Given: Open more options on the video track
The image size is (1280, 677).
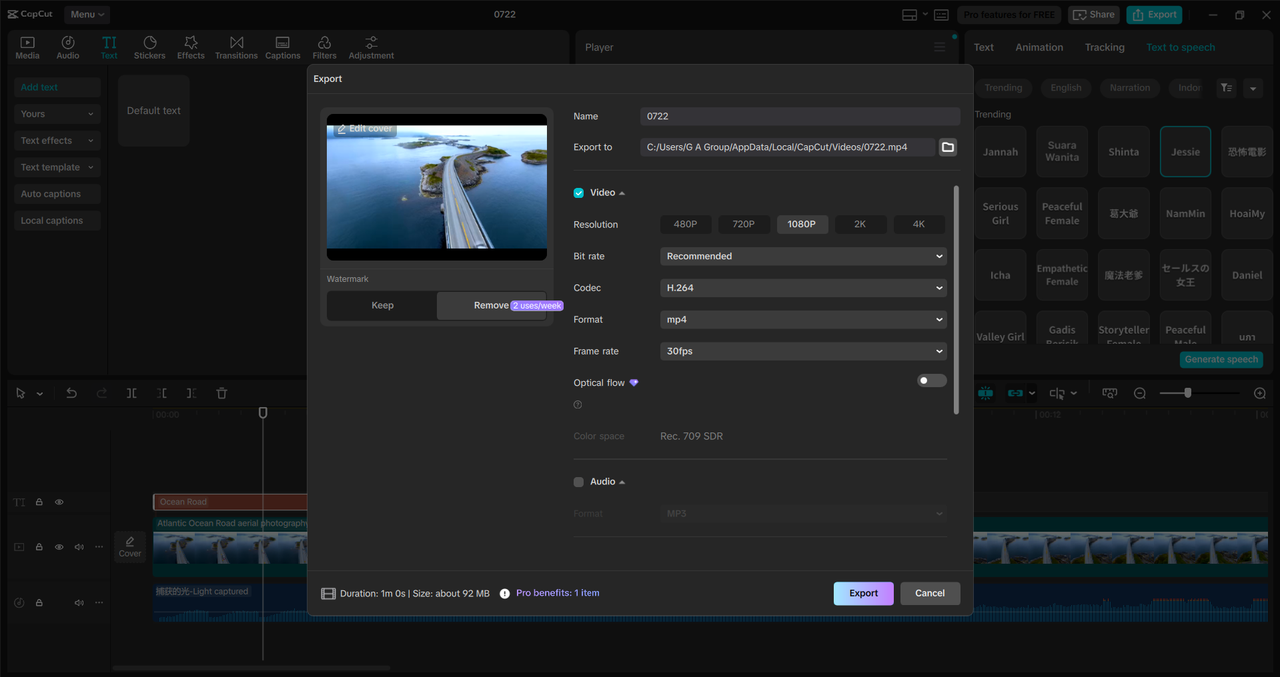Looking at the screenshot, I should (99, 547).
